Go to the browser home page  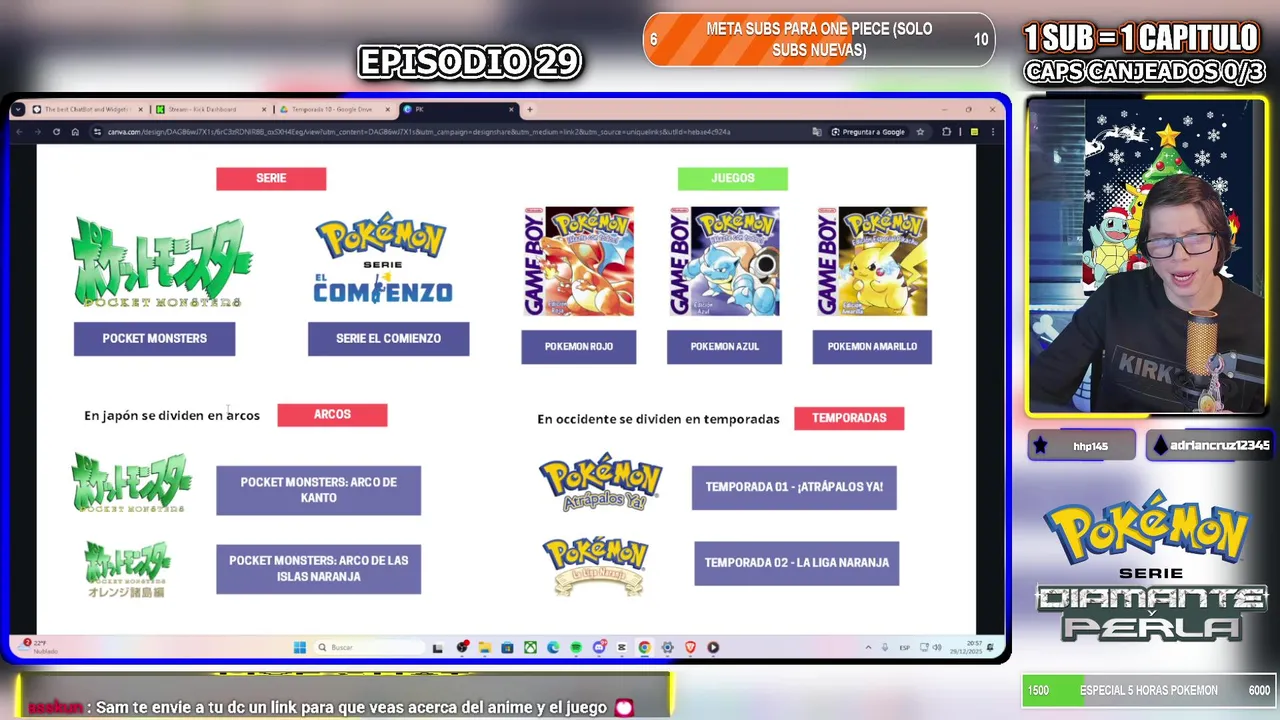point(75,132)
